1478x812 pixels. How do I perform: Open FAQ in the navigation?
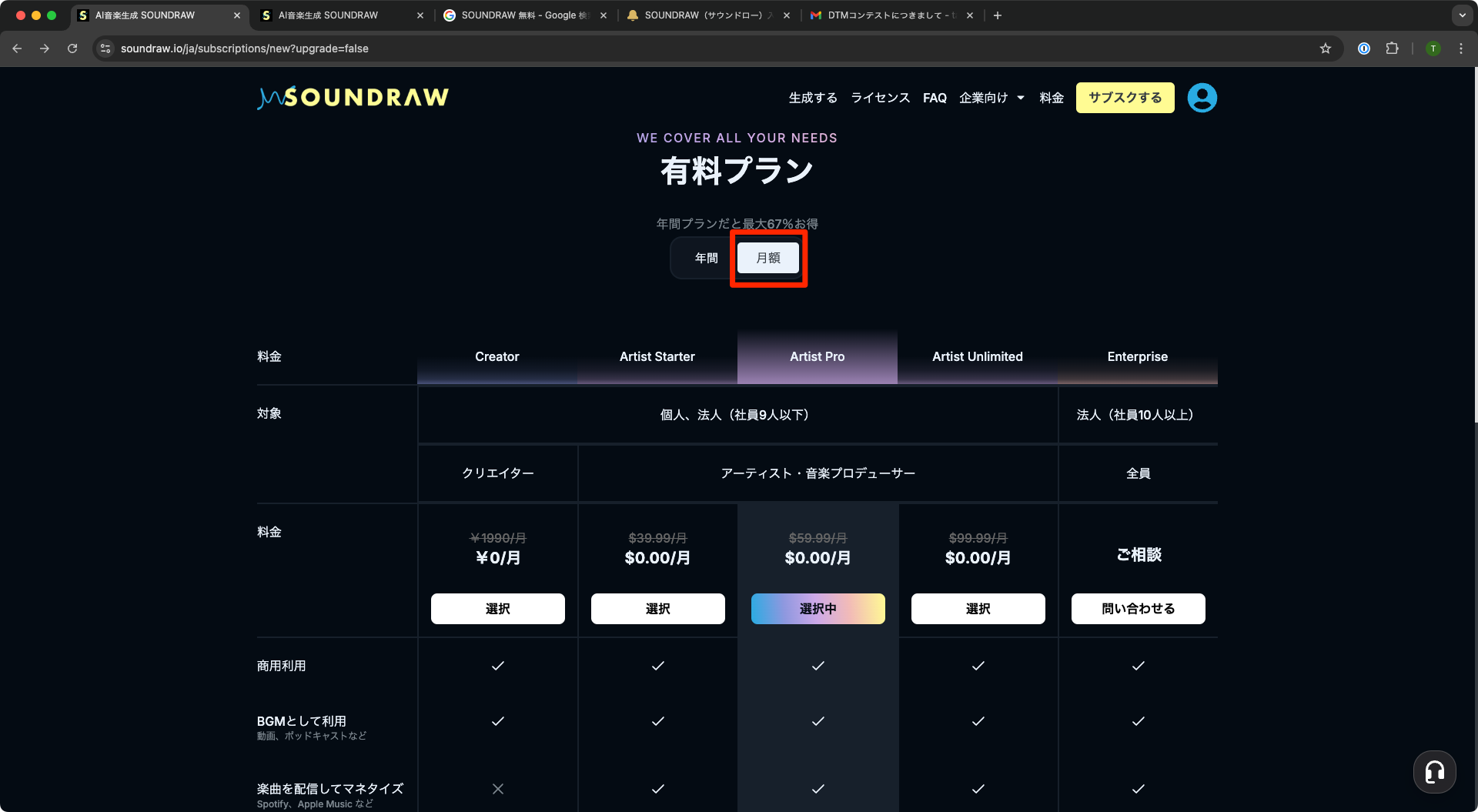pos(935,98)
